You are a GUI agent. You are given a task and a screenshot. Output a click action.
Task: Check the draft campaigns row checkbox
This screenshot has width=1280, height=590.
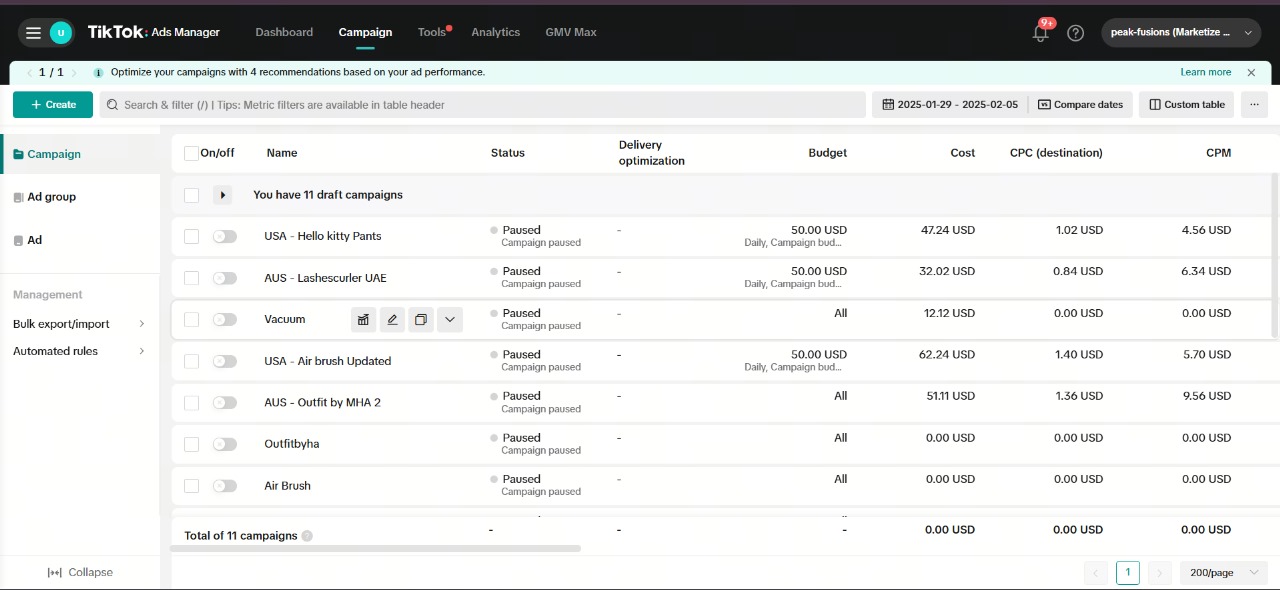191,195
